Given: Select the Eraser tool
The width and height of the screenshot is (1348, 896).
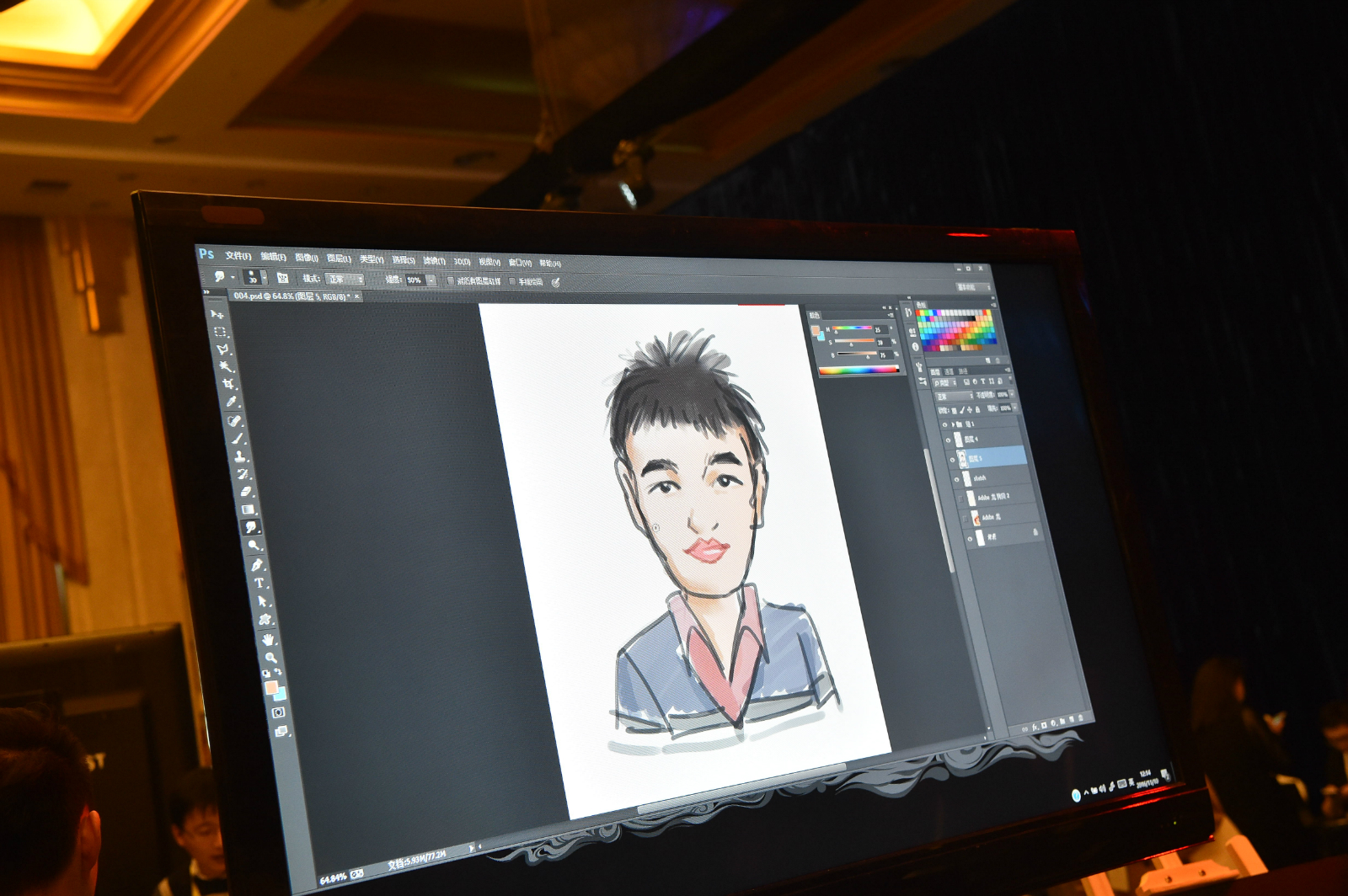Looking at the screenshot, I should coord(246,491).
